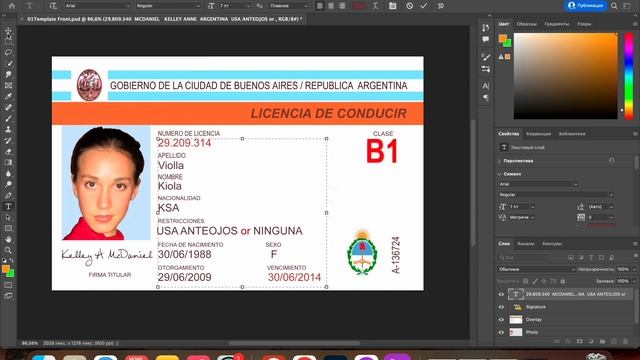640x360 pixels.
Task: Select the Lasso tool
Action: pos(8,53)
